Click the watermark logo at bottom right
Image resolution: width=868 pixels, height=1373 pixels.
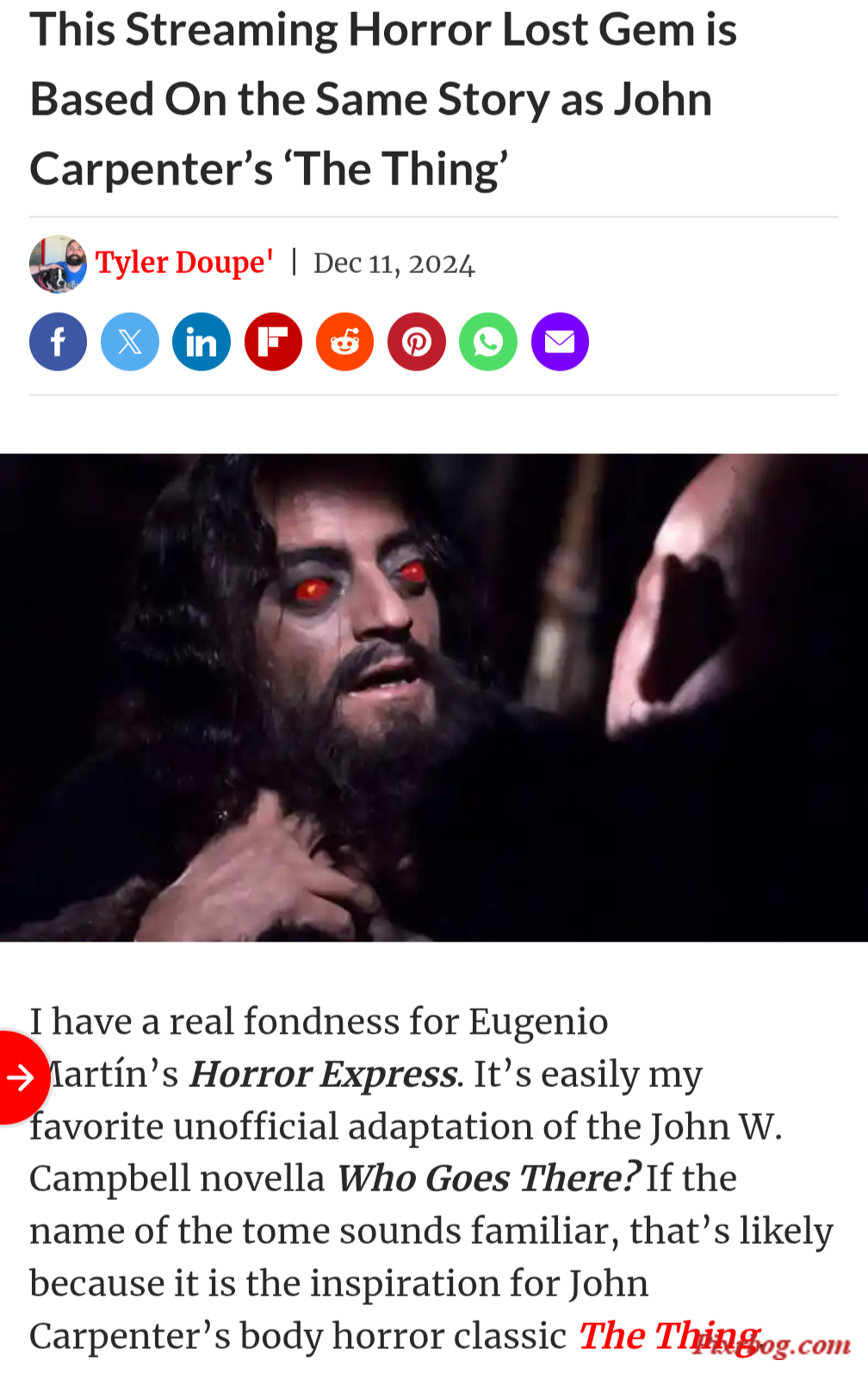(771, 1344)
